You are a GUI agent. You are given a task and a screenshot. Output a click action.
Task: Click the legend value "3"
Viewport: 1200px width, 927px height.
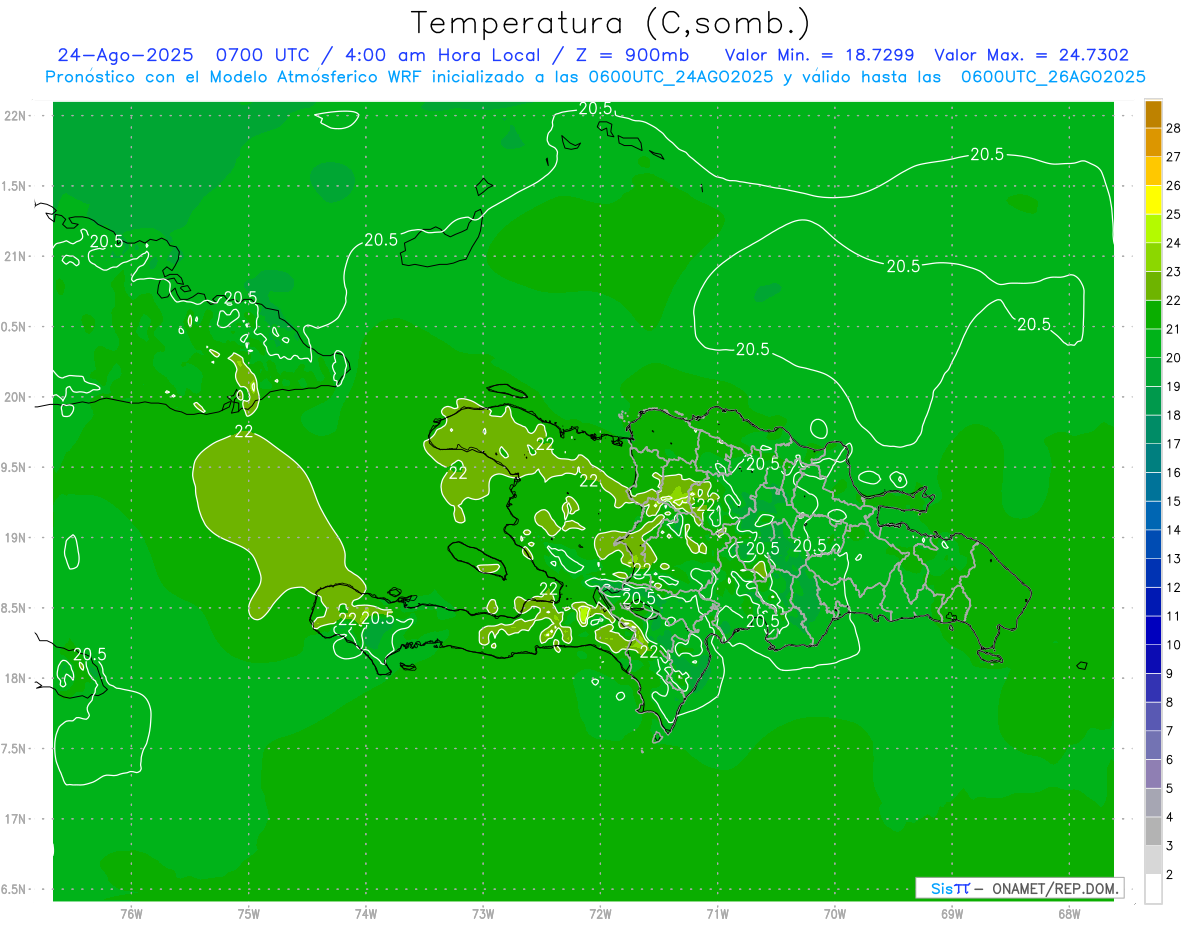tap(1170, 846)
